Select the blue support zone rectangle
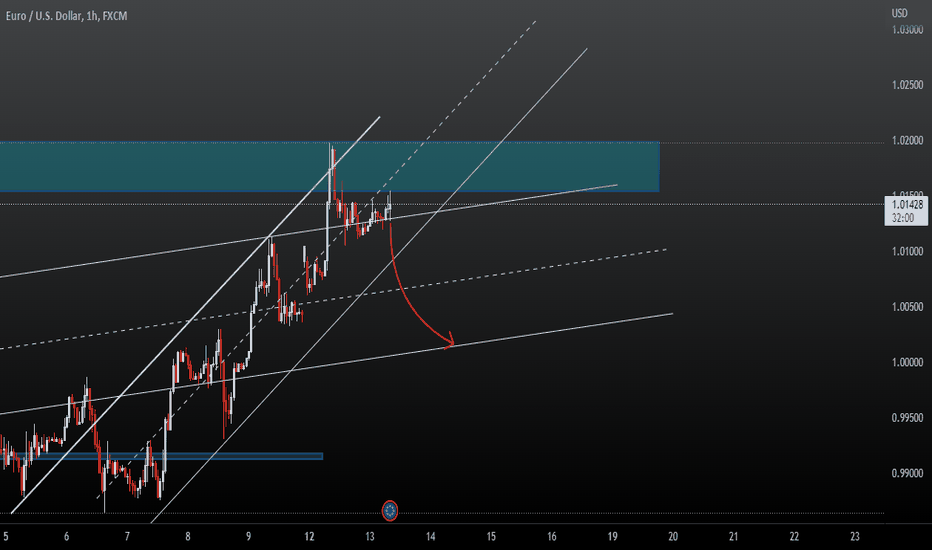The width and height of the screenshot is (932, 550). (x=161, y=456)
